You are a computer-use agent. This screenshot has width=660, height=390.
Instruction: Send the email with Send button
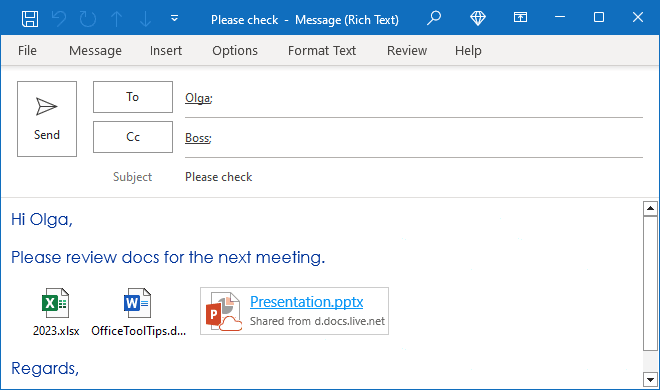[47, 119]
